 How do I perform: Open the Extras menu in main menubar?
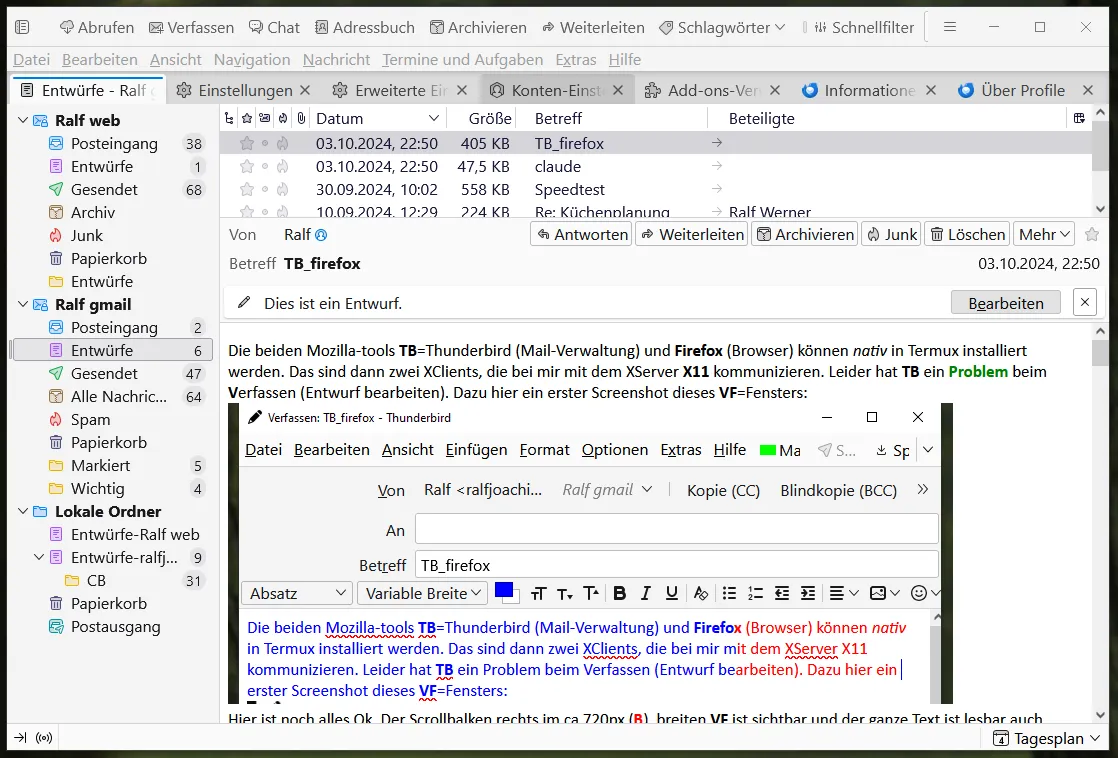575,60
